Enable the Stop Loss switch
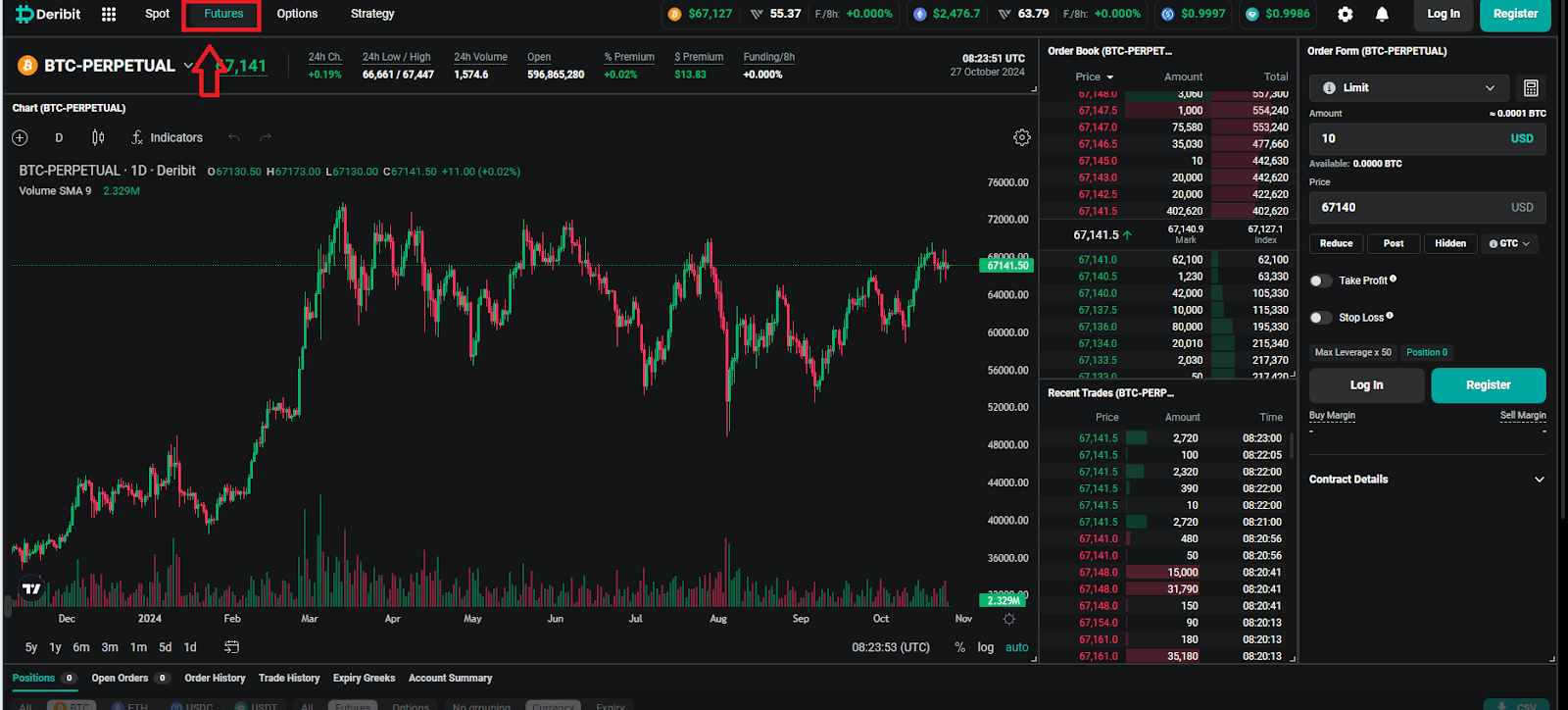This screenshot has width=1568, height=710. (x=1321, y=318)
